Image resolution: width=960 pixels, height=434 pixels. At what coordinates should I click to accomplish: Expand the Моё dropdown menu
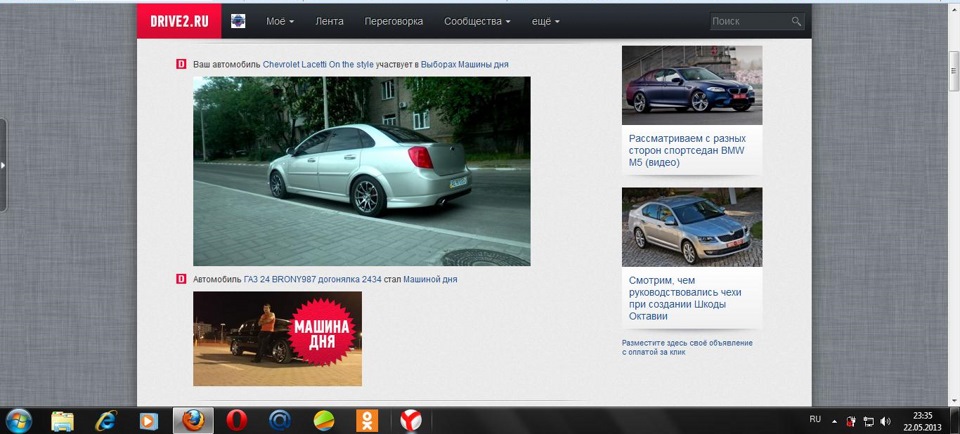point(280,21)
